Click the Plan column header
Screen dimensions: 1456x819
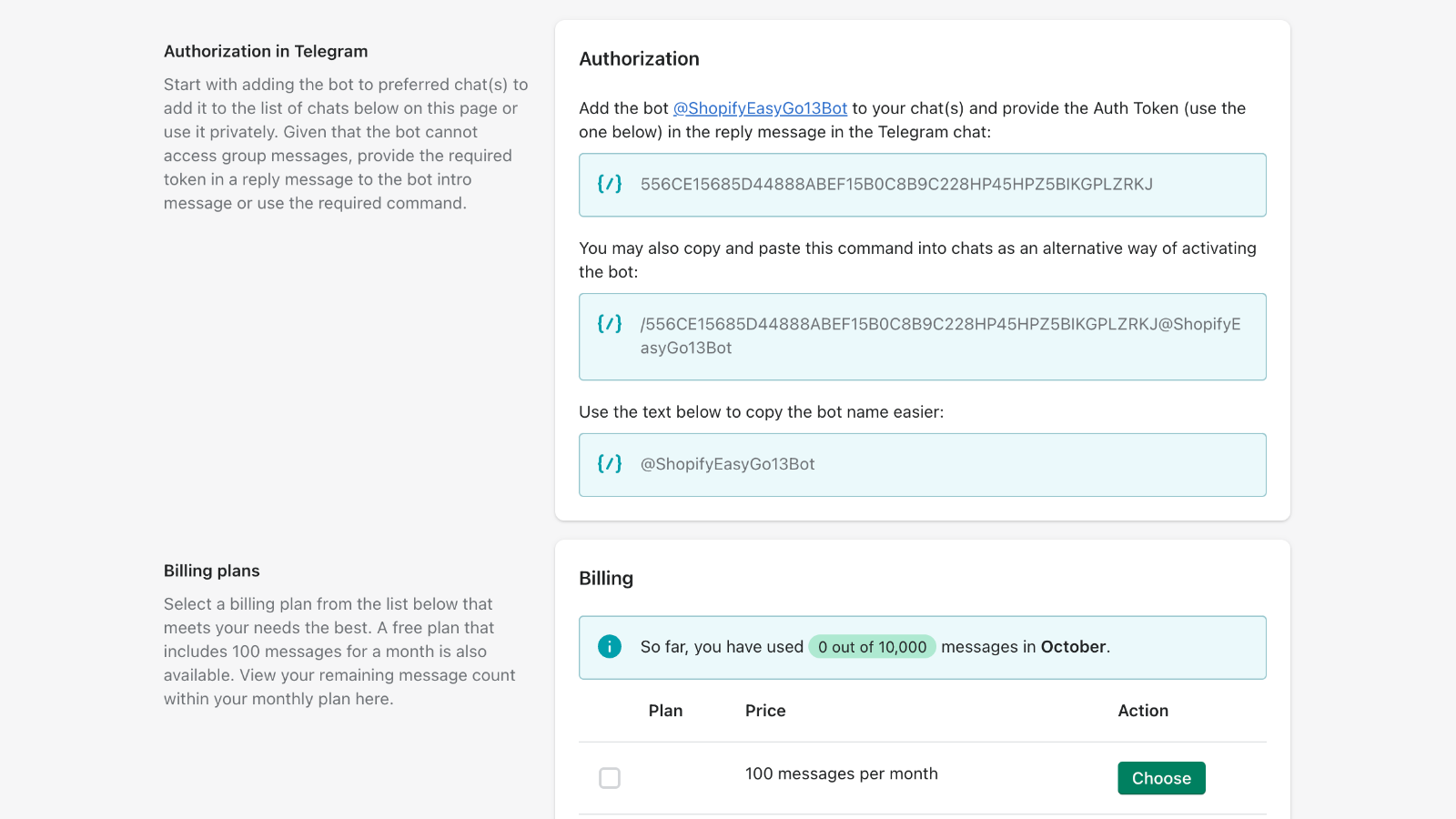[665, 711]
